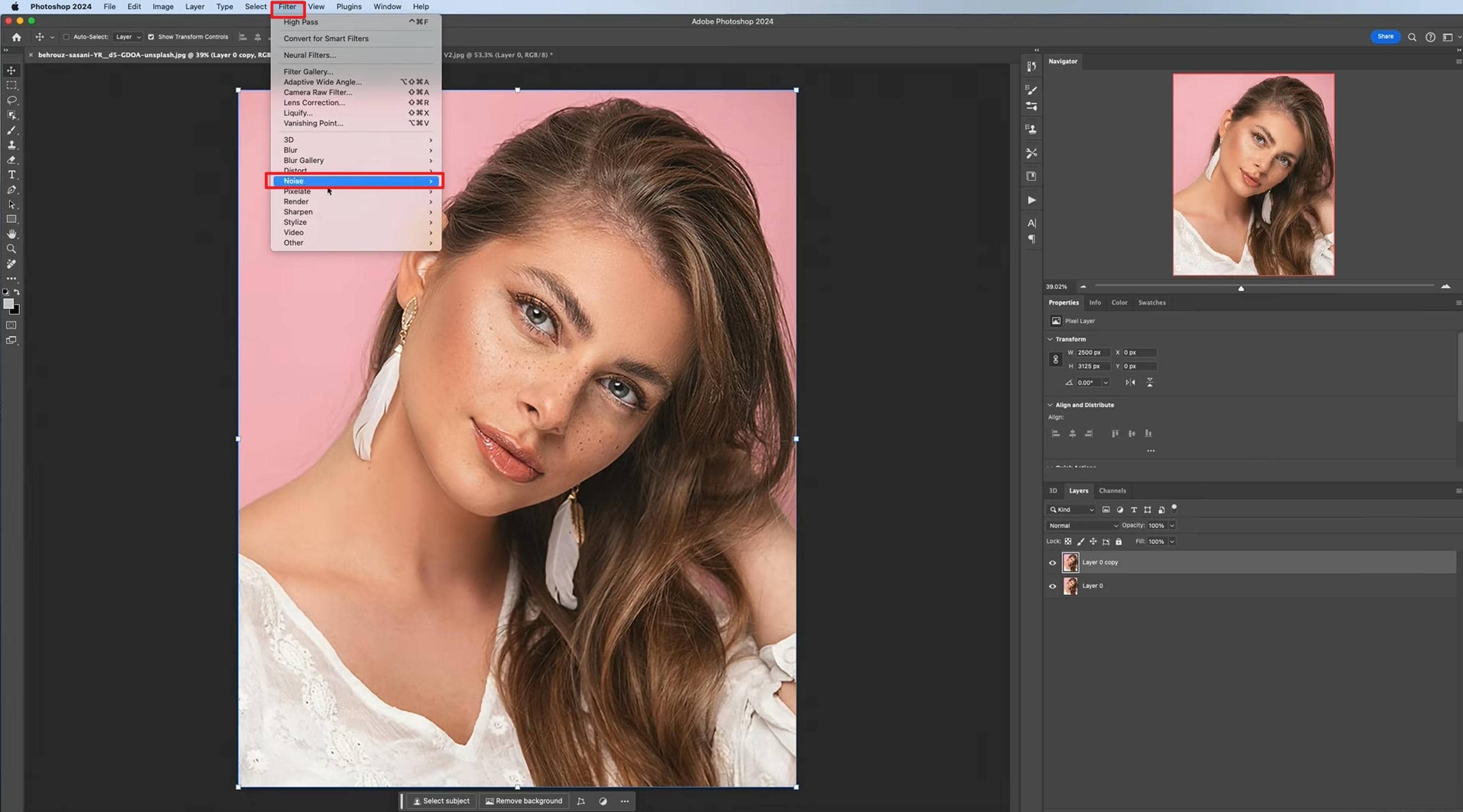Switch to the Channels tab
The image size is (1463, 812).
coord(1112,491)
